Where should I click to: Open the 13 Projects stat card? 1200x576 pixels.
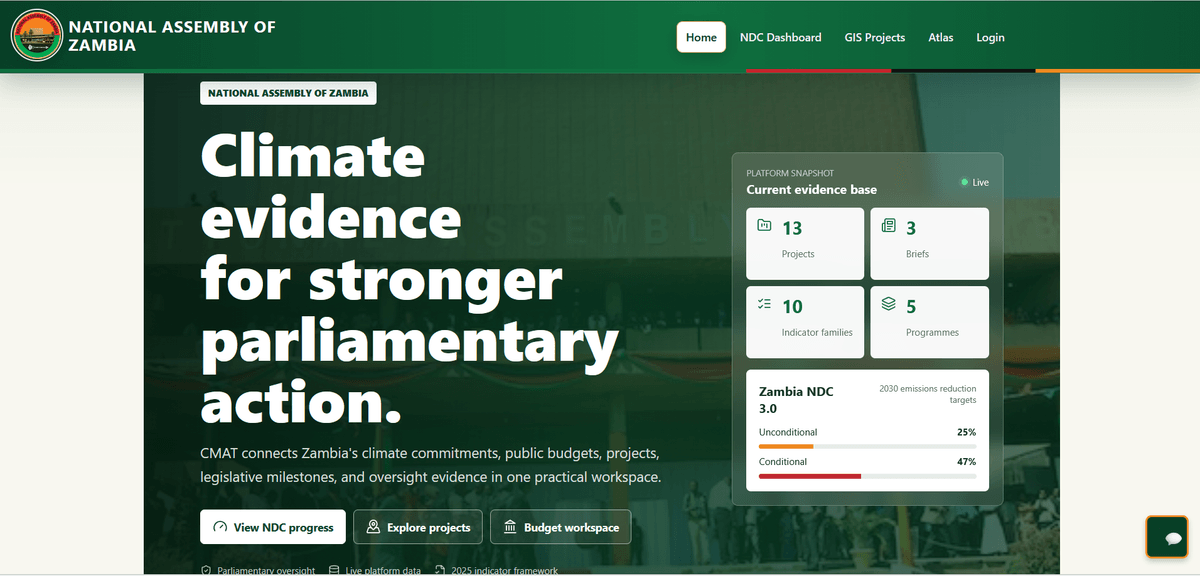pyautogui.click(x=805, y=244)
